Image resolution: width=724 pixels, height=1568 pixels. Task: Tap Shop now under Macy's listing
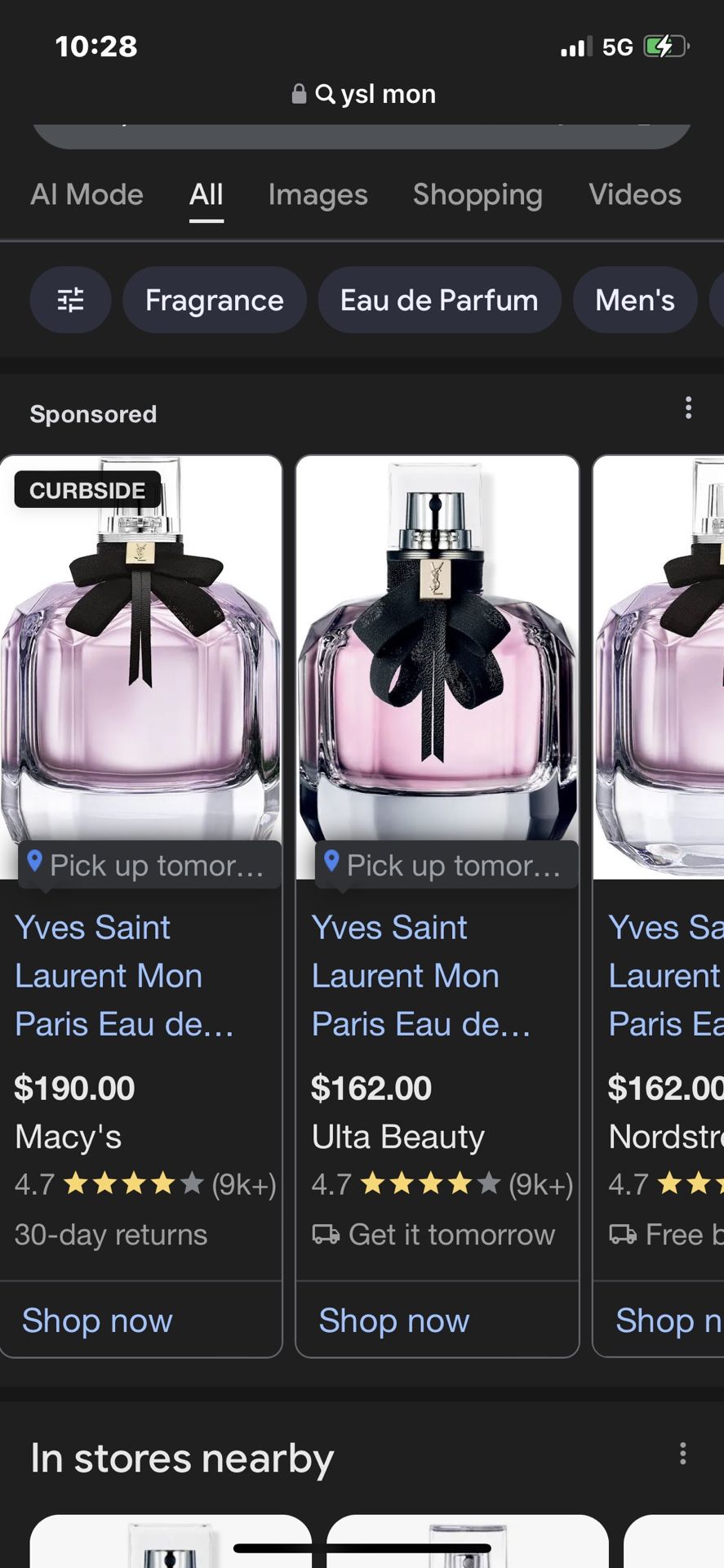point(97,1321)
